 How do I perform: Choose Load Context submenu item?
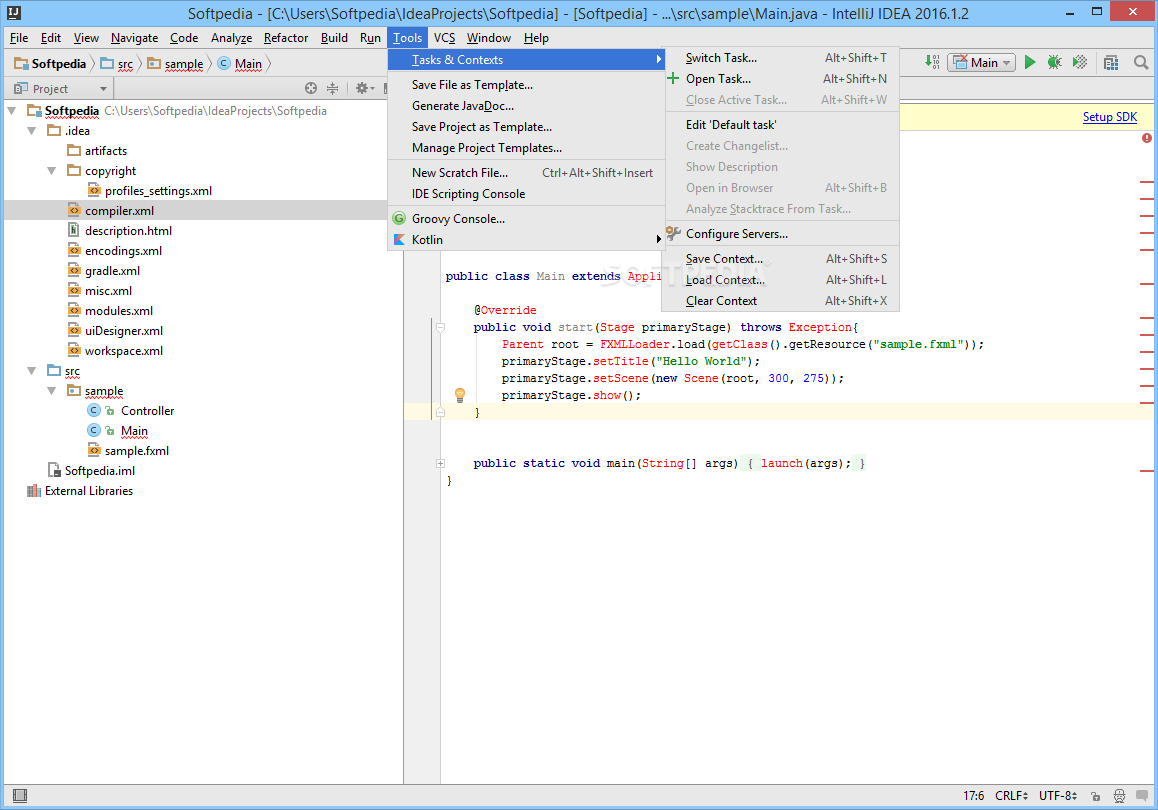point(783,280)
